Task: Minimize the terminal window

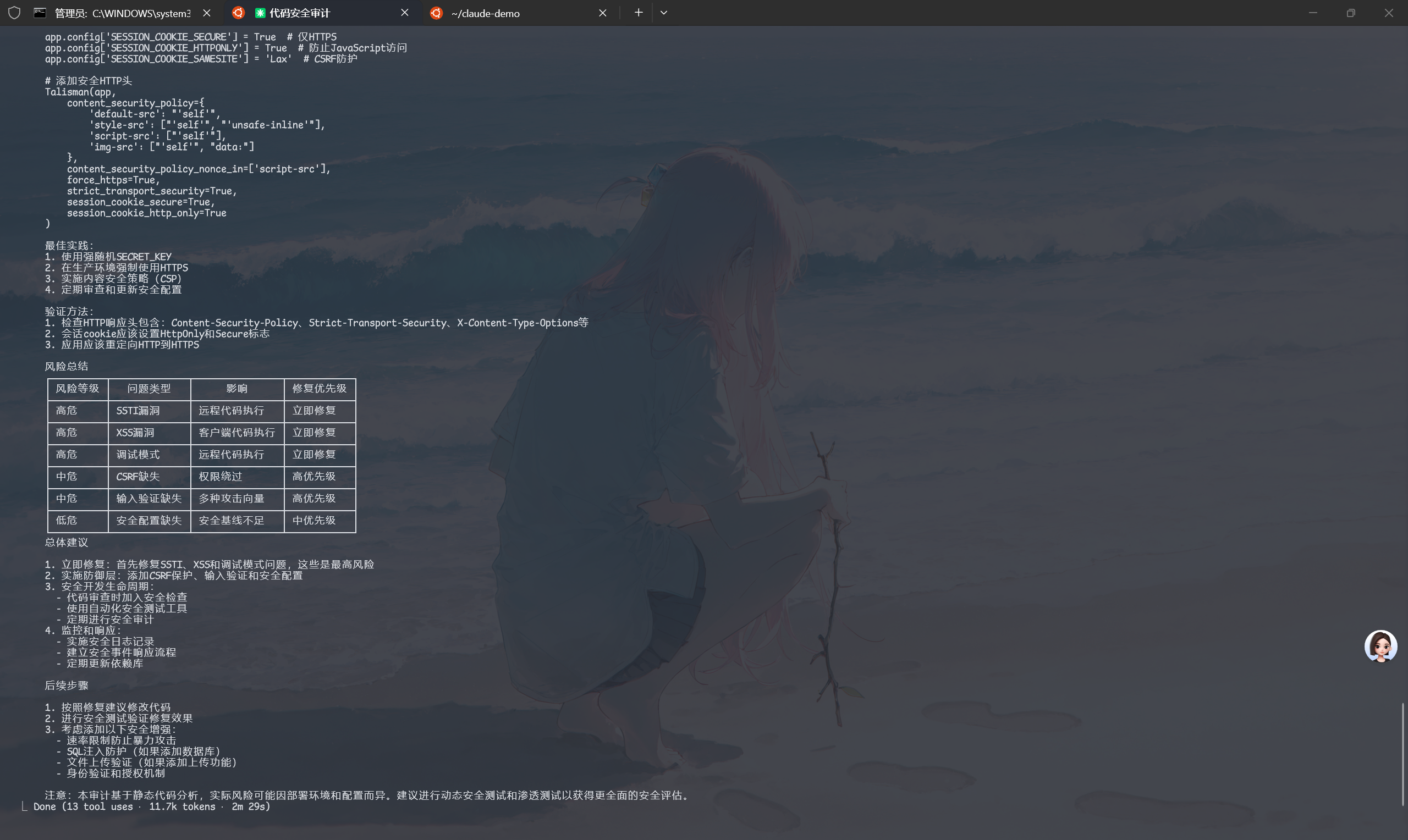Action: [x=1312, y=13]
